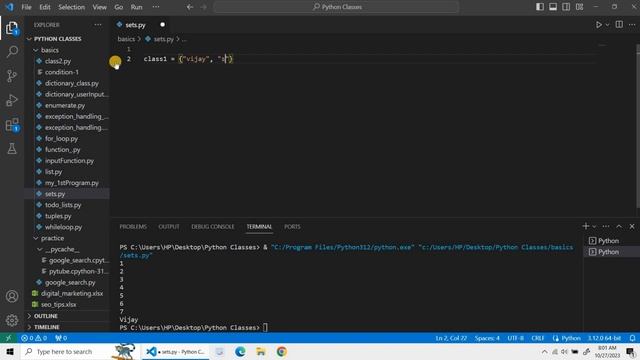Open the Extensions view
640x360 pixels.
(x=12, y=125)
